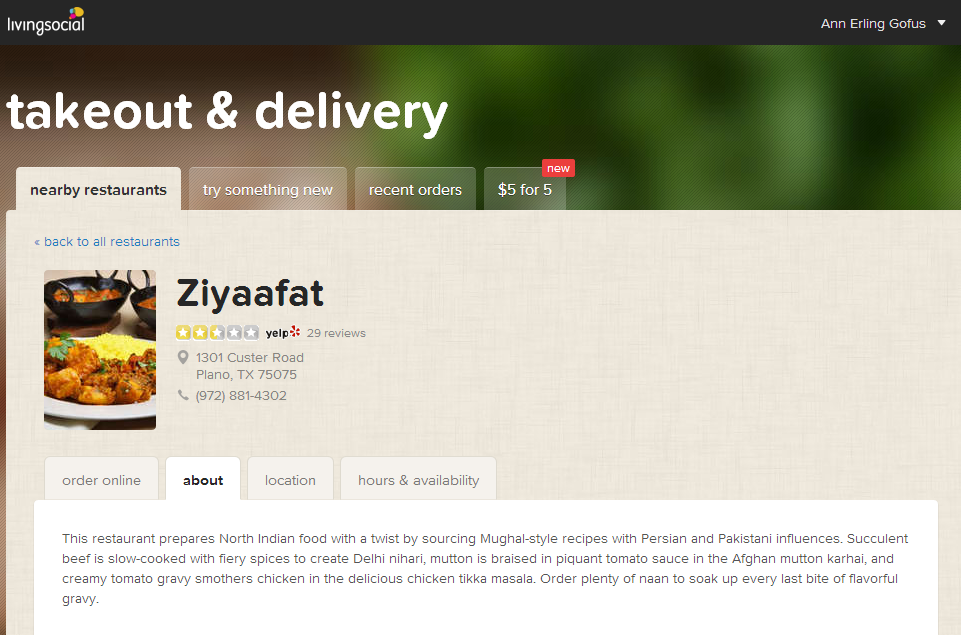Click the red new badge
This screenshot has width=961, height=635.
point(558,168)
